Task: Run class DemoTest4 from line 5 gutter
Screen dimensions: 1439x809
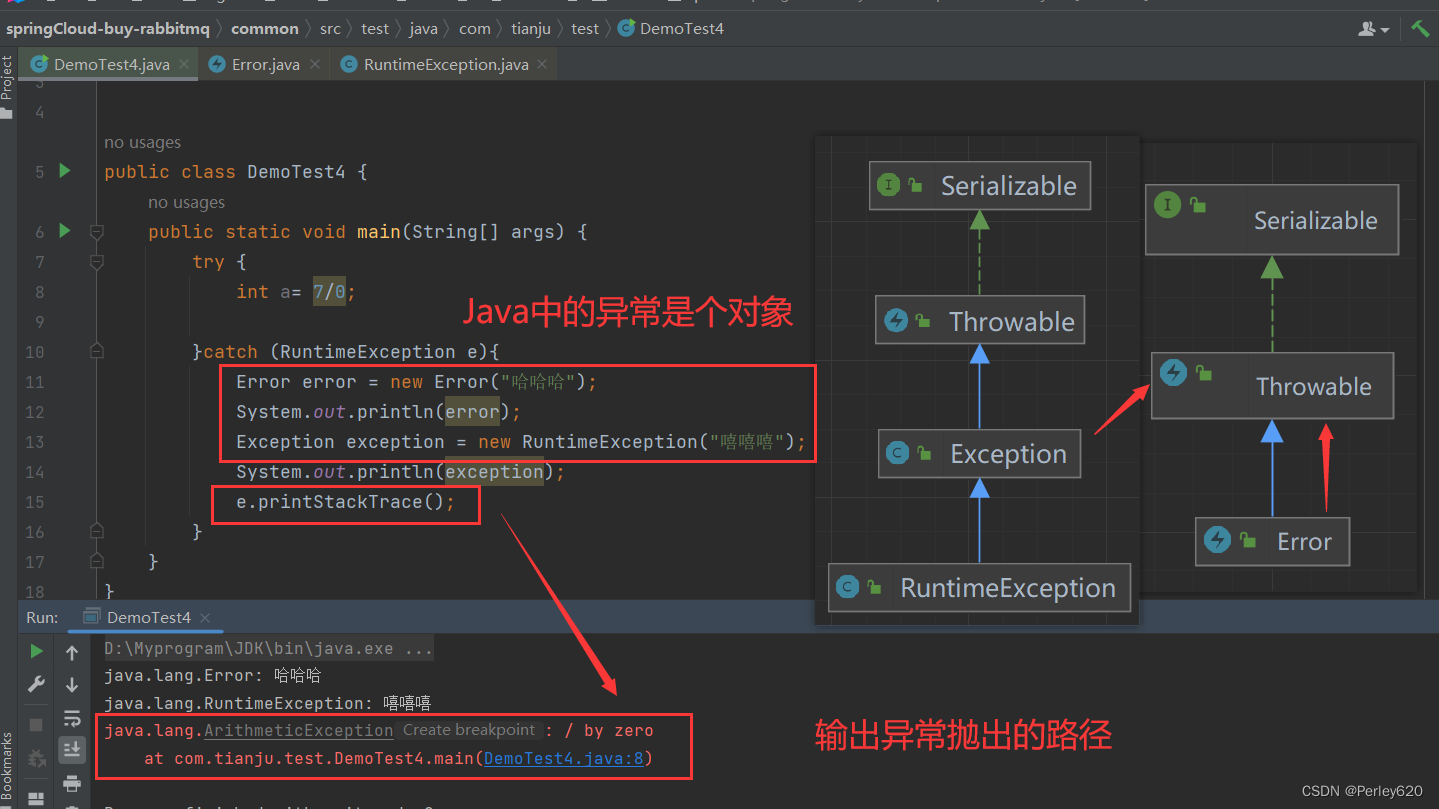Action: tap(65, 171)
